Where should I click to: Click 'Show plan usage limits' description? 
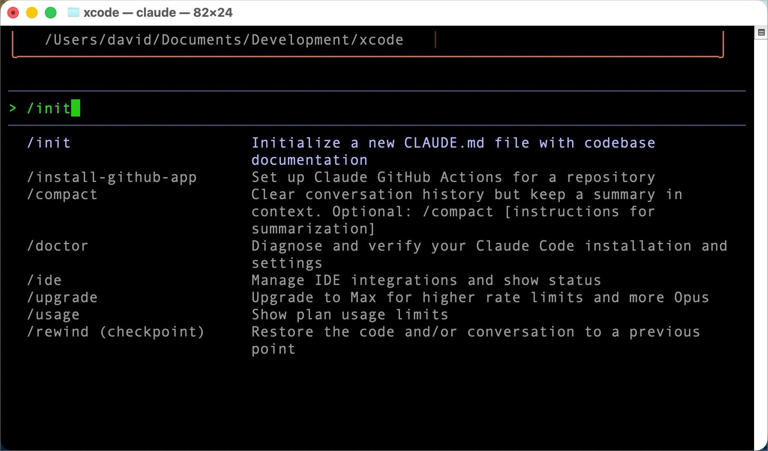(x=350, y=314)
